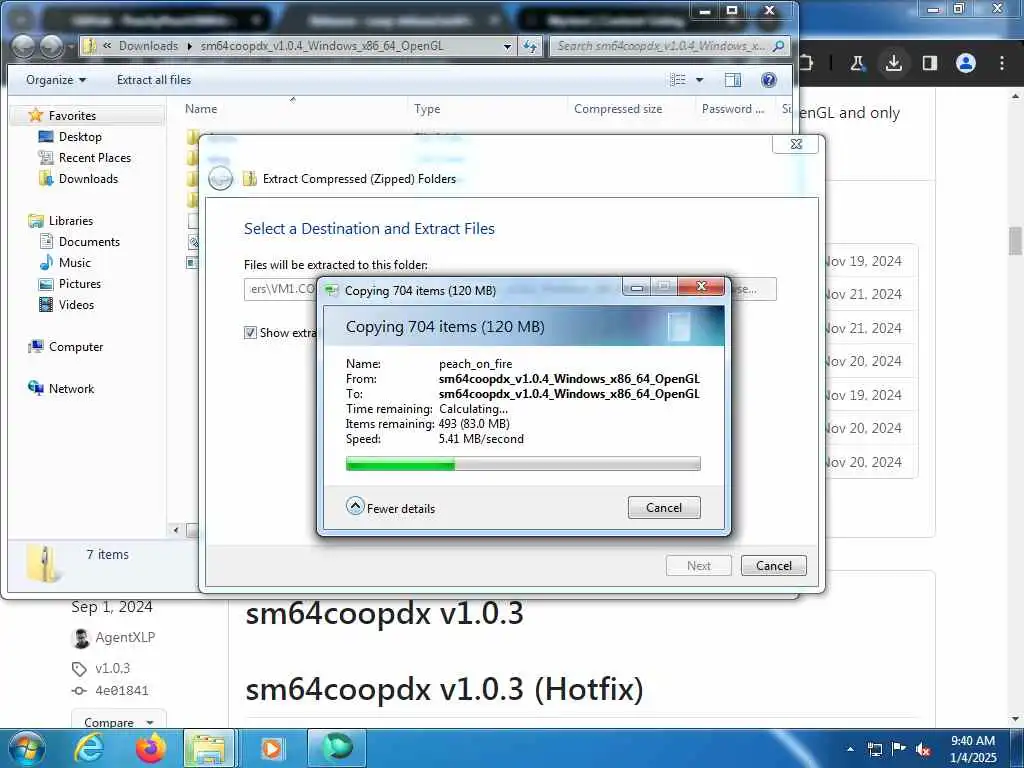Click Downloads in address breadcrumb
The image size is (1024, 768).
coord(148,46)
